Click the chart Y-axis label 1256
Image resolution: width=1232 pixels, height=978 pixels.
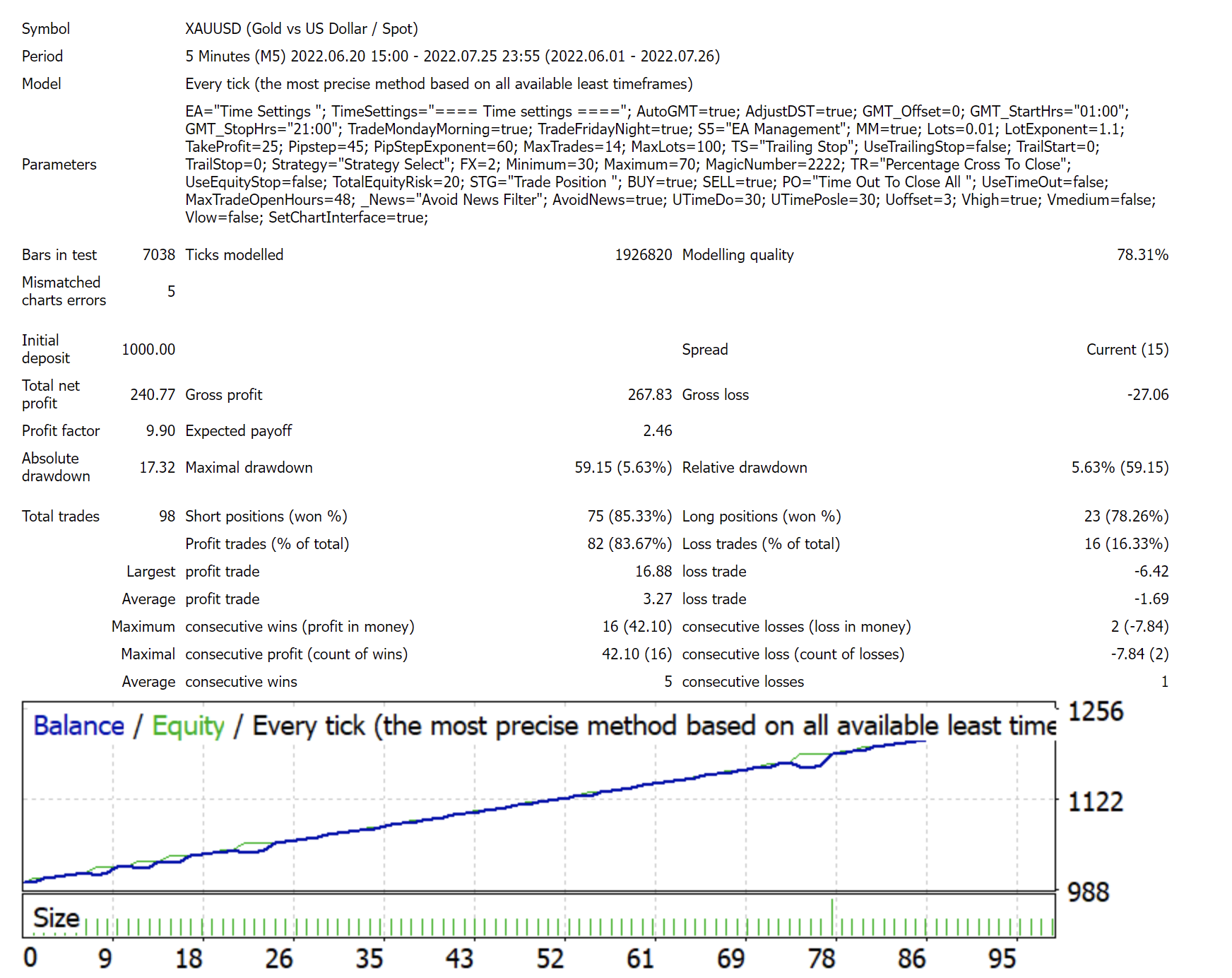1096,712
